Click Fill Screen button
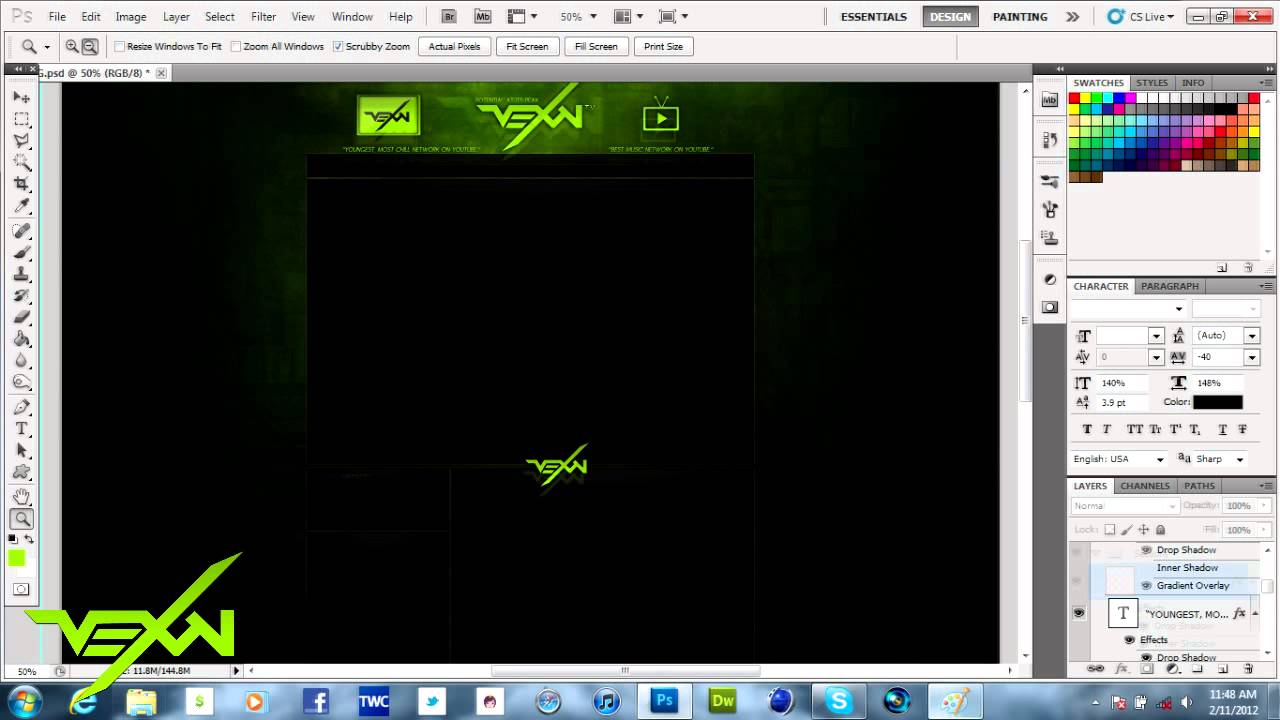 596,46
